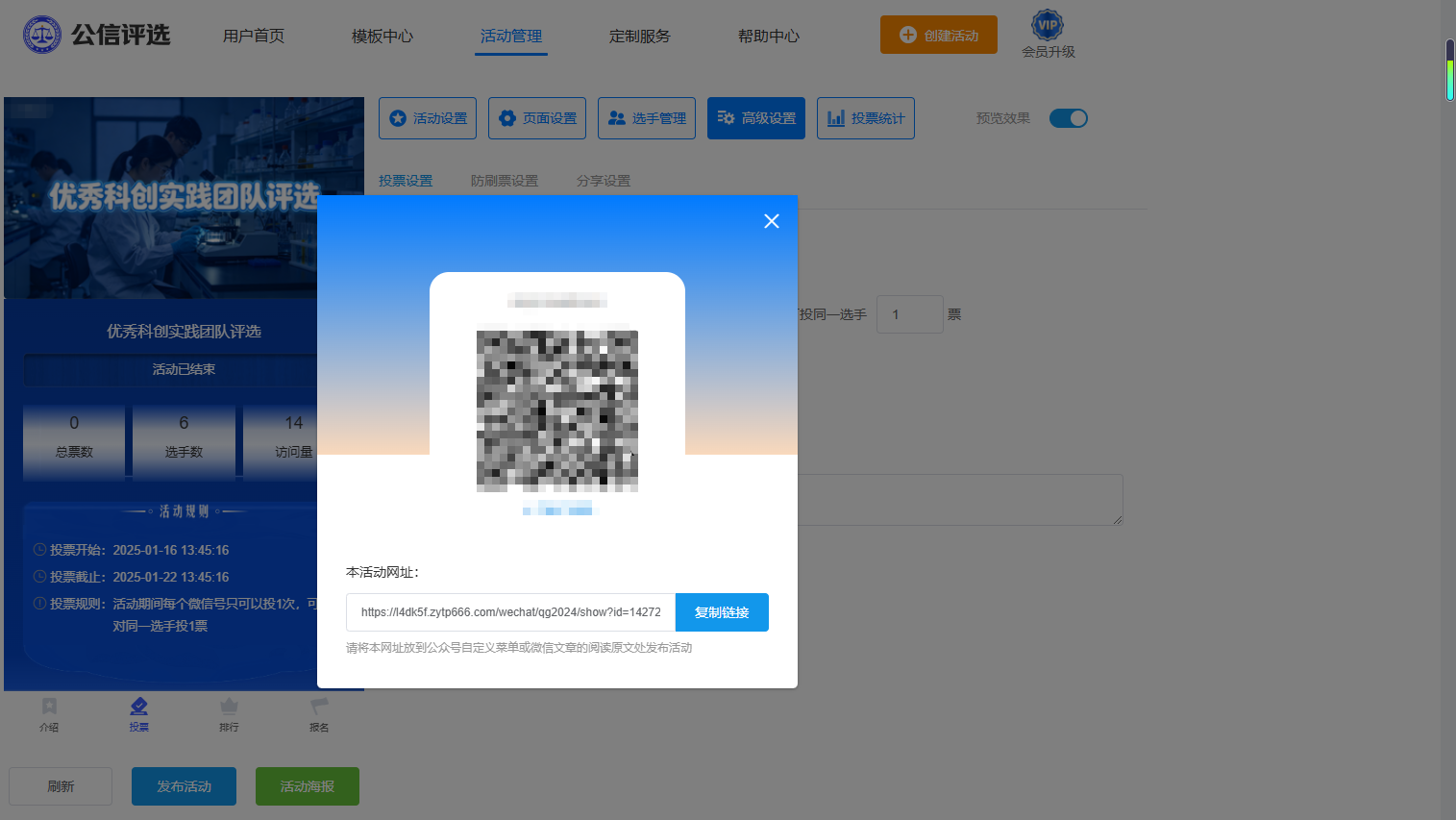Open the VIP 会员升级 badge icon
Screen dimensions: 1456x820
[1048, 25]
